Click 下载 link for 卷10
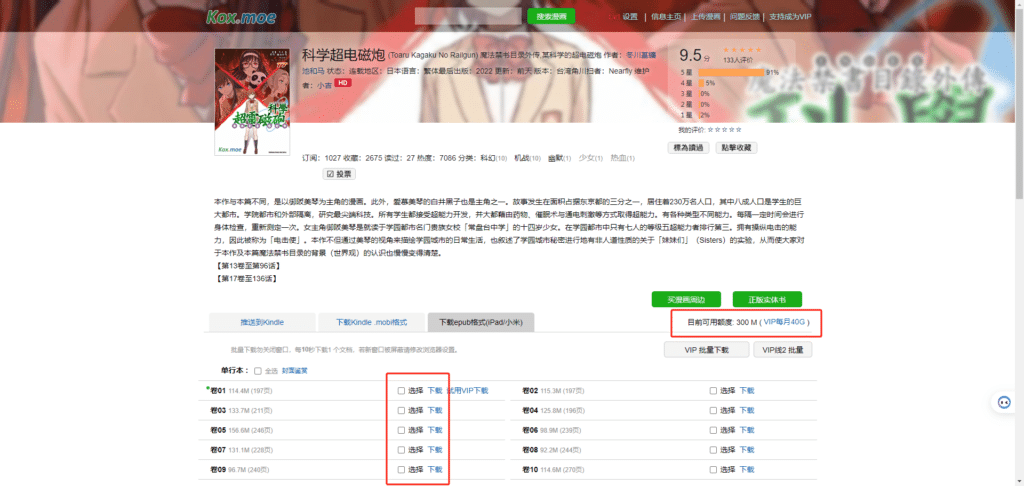The image size is (1024, 486). (746, 469)
